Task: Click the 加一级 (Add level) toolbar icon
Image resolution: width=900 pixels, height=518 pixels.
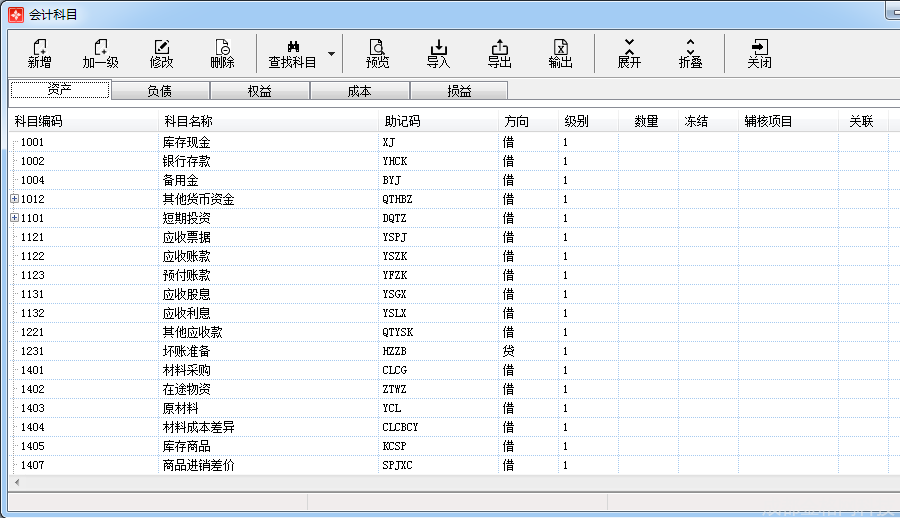Action: [x=100, y=48]
